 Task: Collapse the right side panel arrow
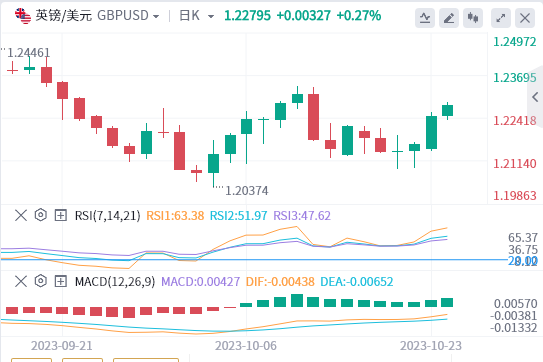coord(535,97)
